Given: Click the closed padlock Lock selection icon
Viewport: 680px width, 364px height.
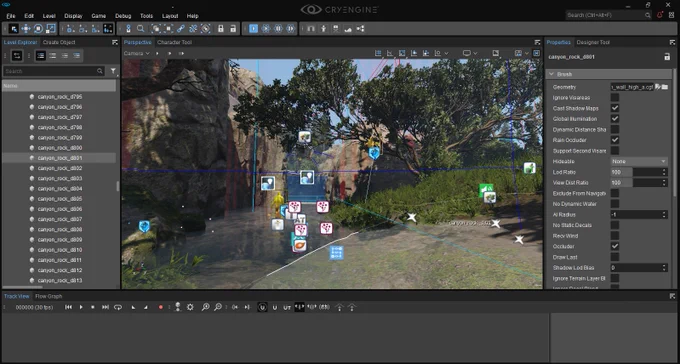Looking at the screenshot, I should (221, 29).
